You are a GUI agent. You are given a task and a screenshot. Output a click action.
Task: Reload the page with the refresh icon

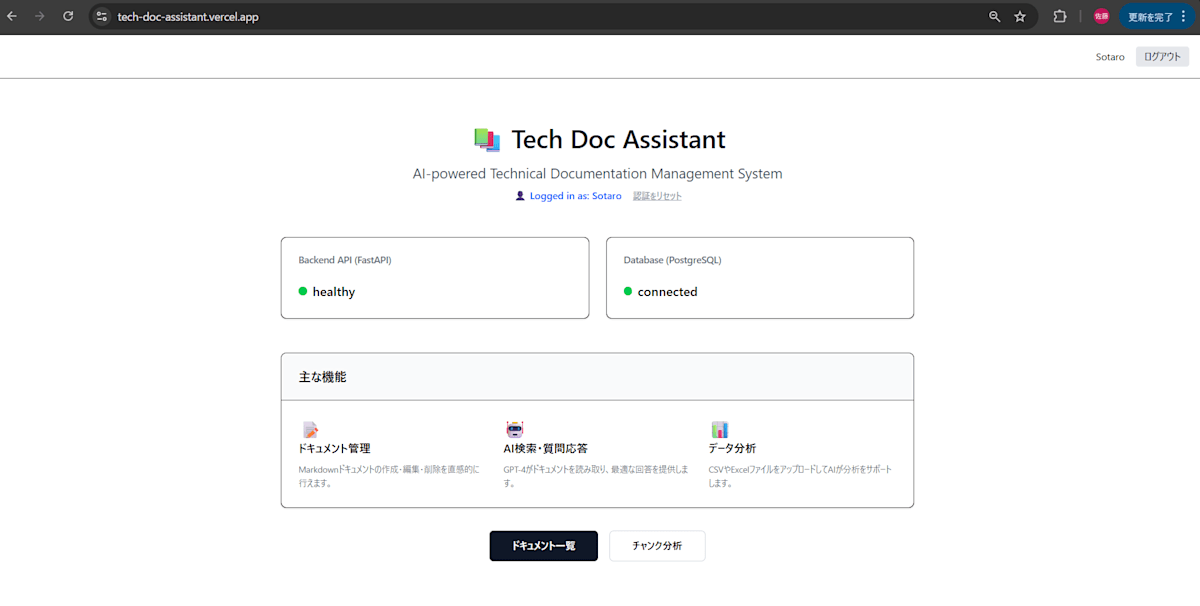68,16
